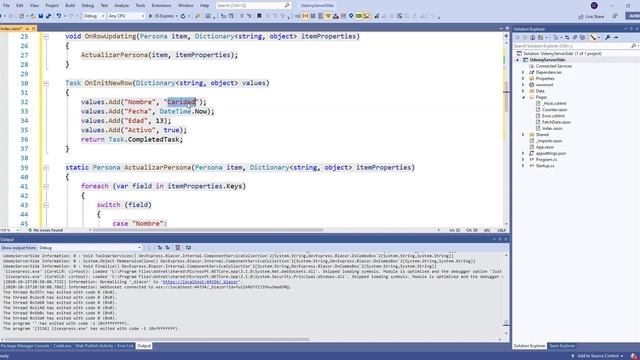Click the search magnifier in the title bar
The image size is (640, 360).
287,5
